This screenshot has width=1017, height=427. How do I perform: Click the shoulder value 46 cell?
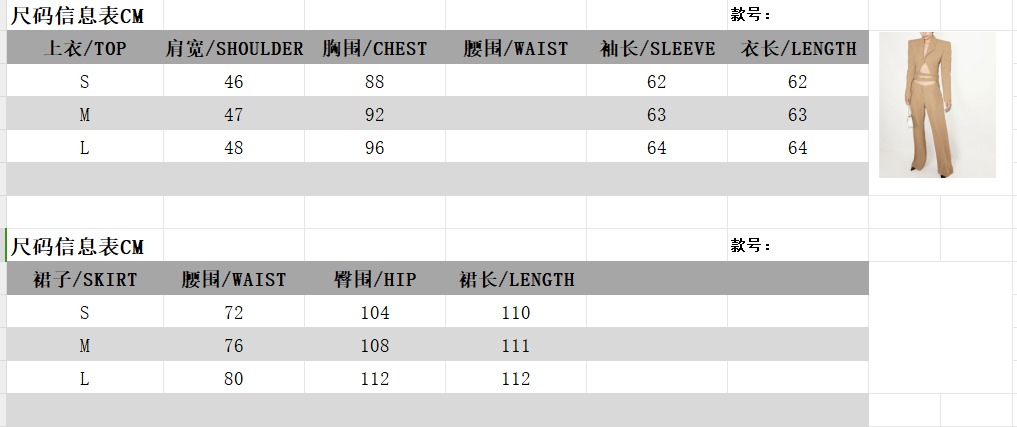234,82
